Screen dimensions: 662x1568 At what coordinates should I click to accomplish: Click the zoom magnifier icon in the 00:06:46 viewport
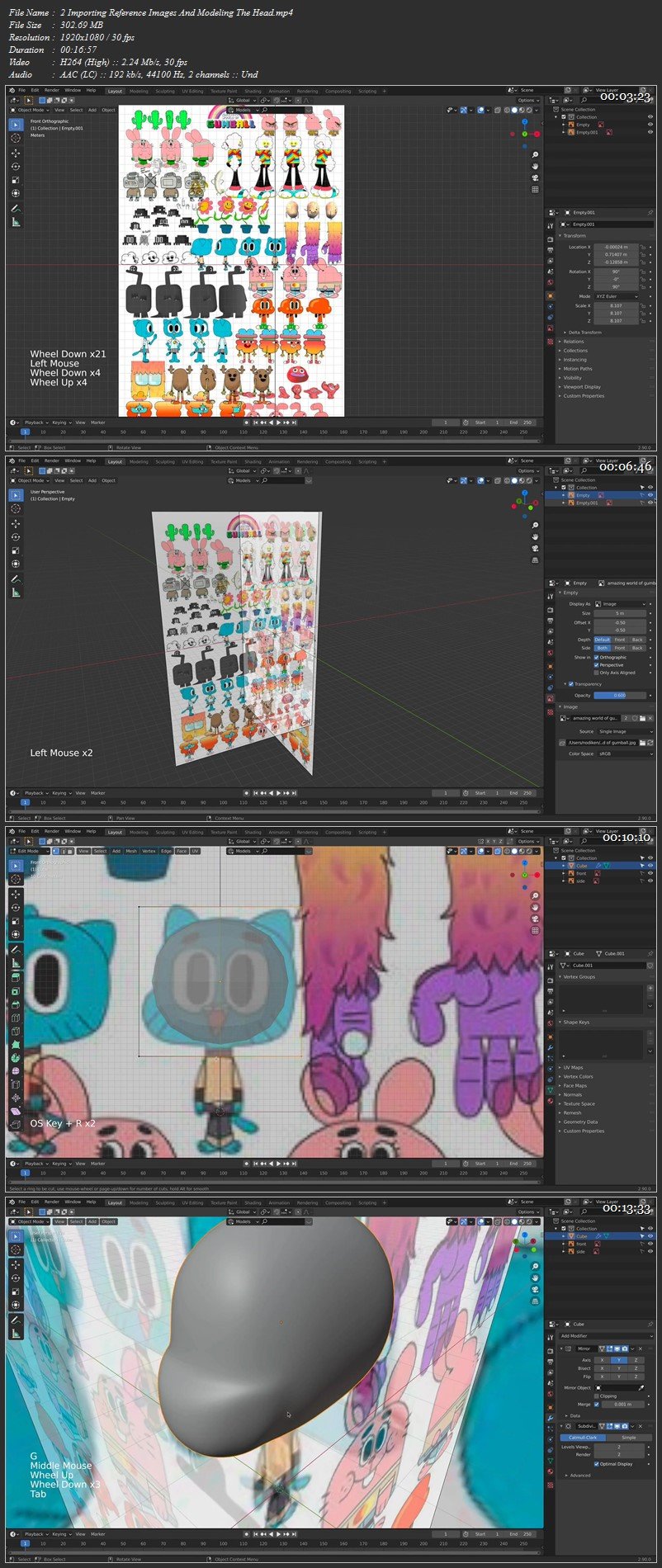535,526
